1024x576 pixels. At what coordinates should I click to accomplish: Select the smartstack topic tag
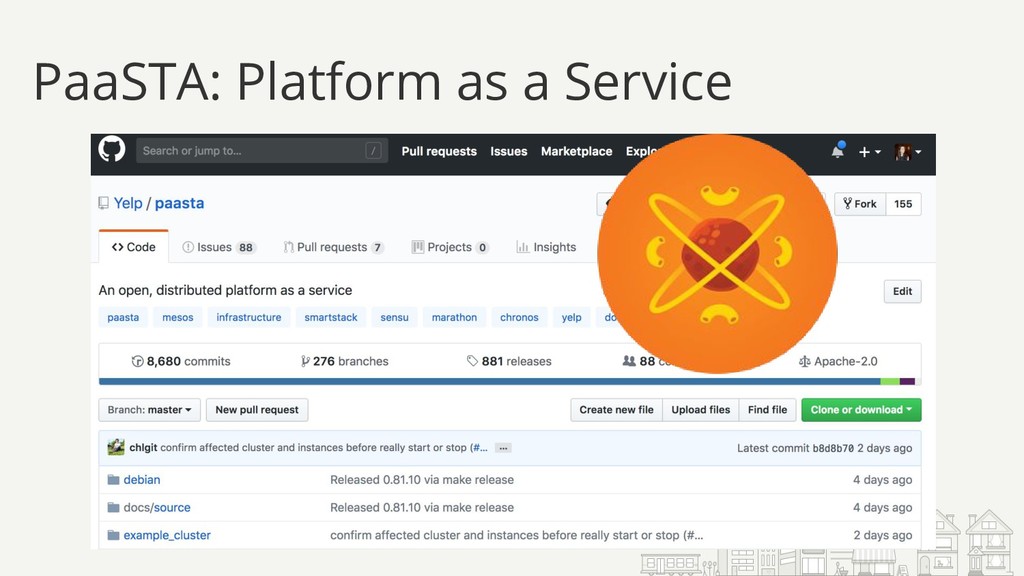click(331, 317)
